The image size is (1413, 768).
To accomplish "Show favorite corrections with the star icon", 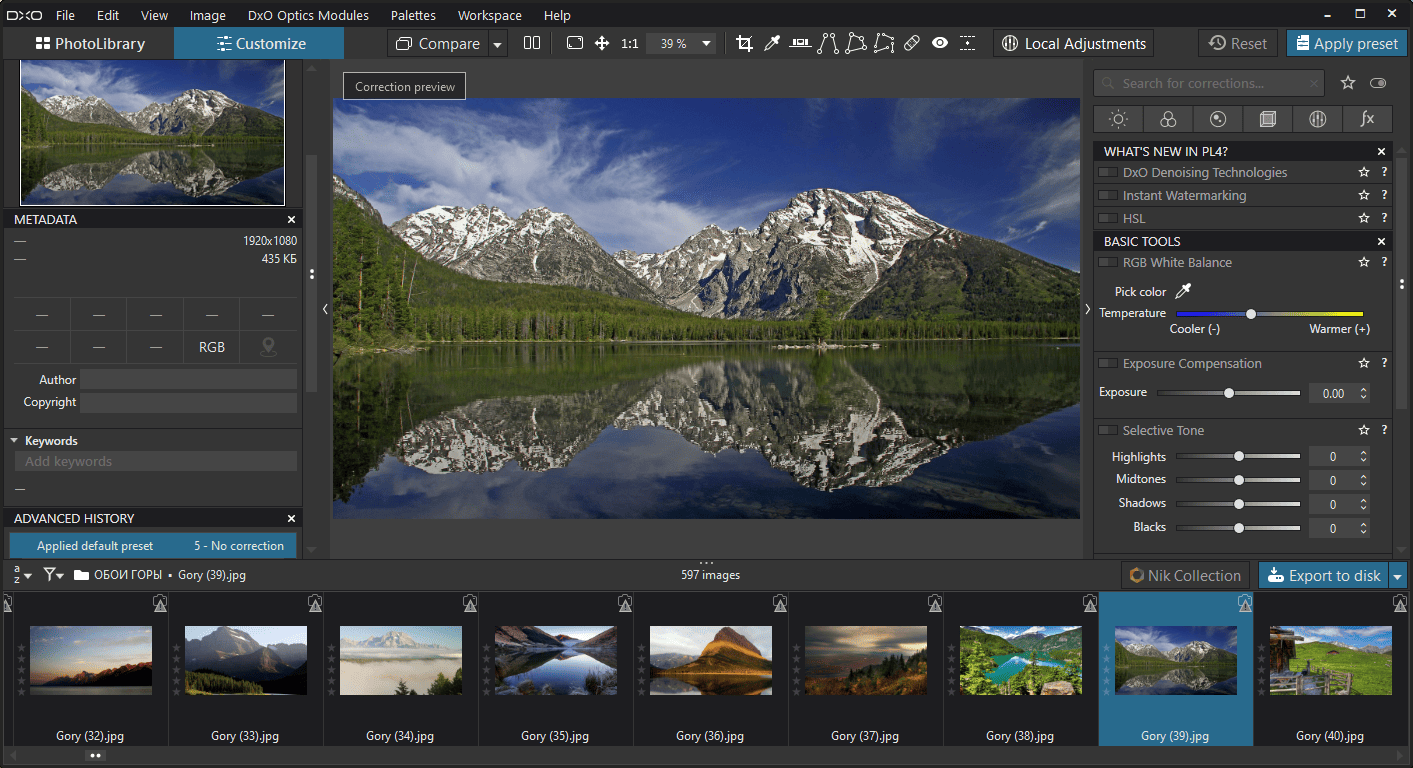I will (x=1348, y=83).
